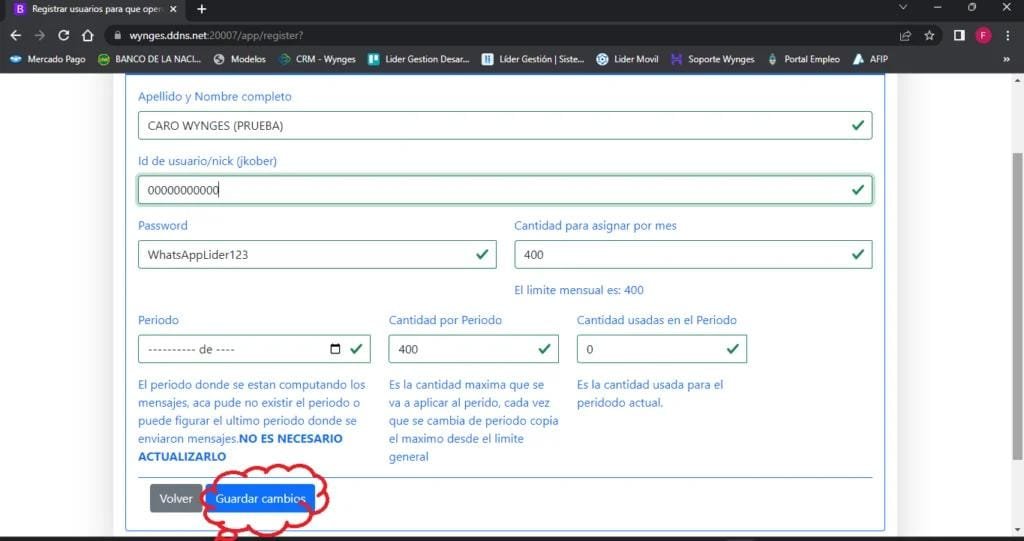The width and height of the screenshot is (1024, 541).
Task: Select the Registrar usuarios browser tab
Action: click(93, 9)
